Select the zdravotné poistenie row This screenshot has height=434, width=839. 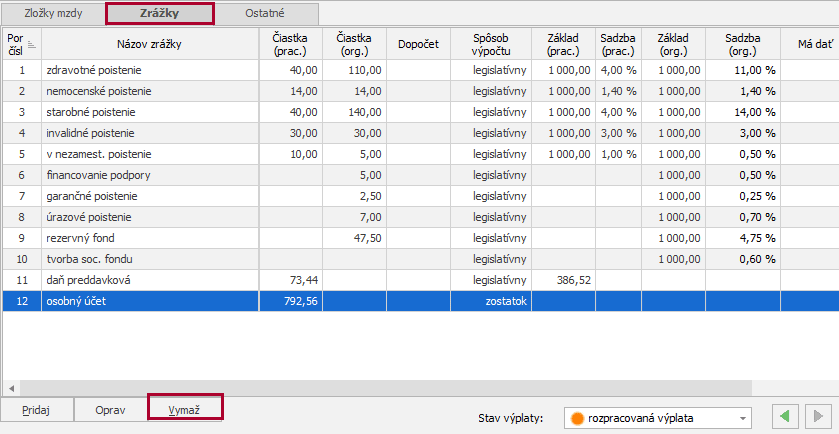150,70
